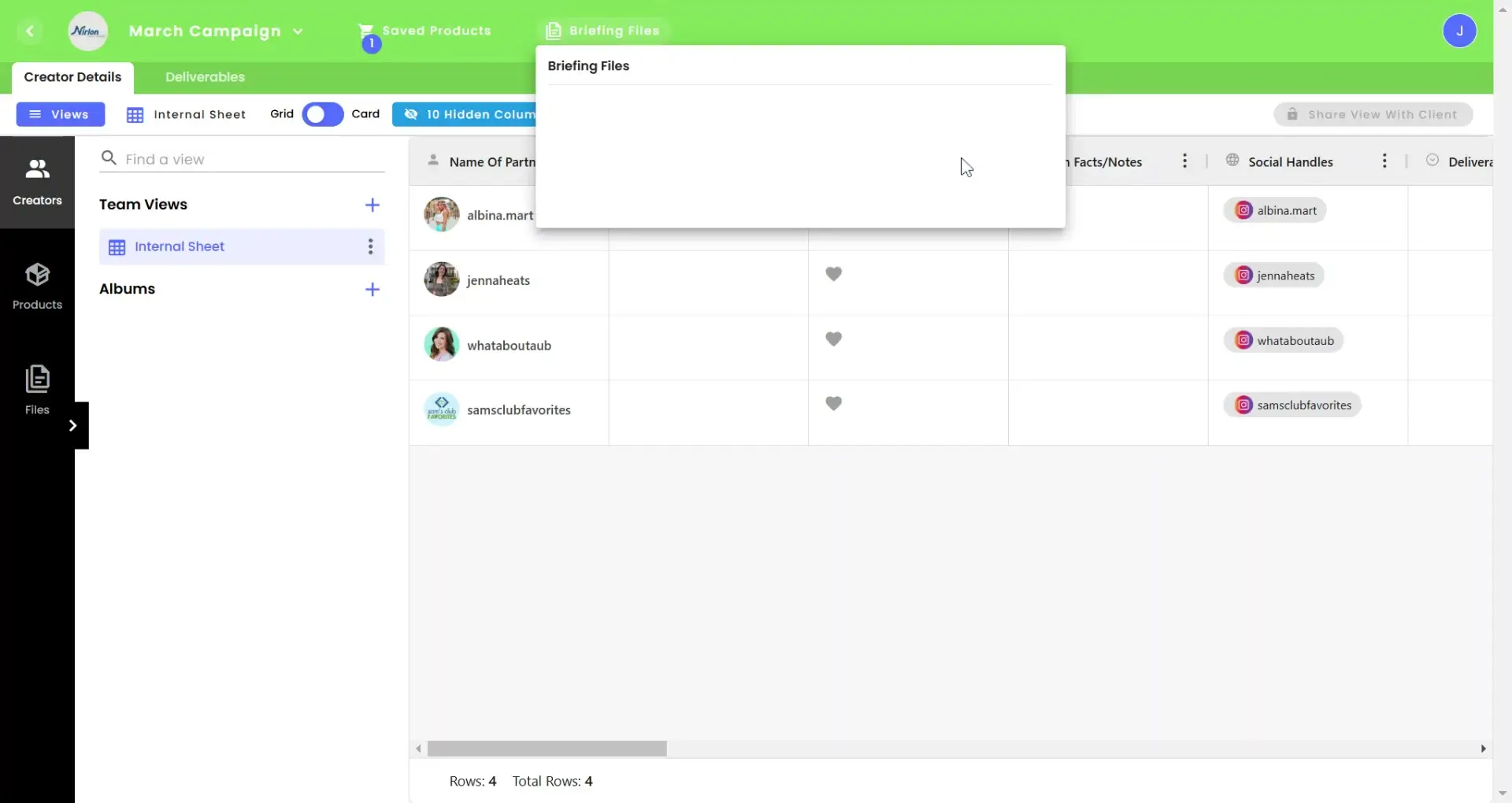1512x803 pixels.
Task: Expand the March Campaign dropdown
Action: (x=298, y=31)
